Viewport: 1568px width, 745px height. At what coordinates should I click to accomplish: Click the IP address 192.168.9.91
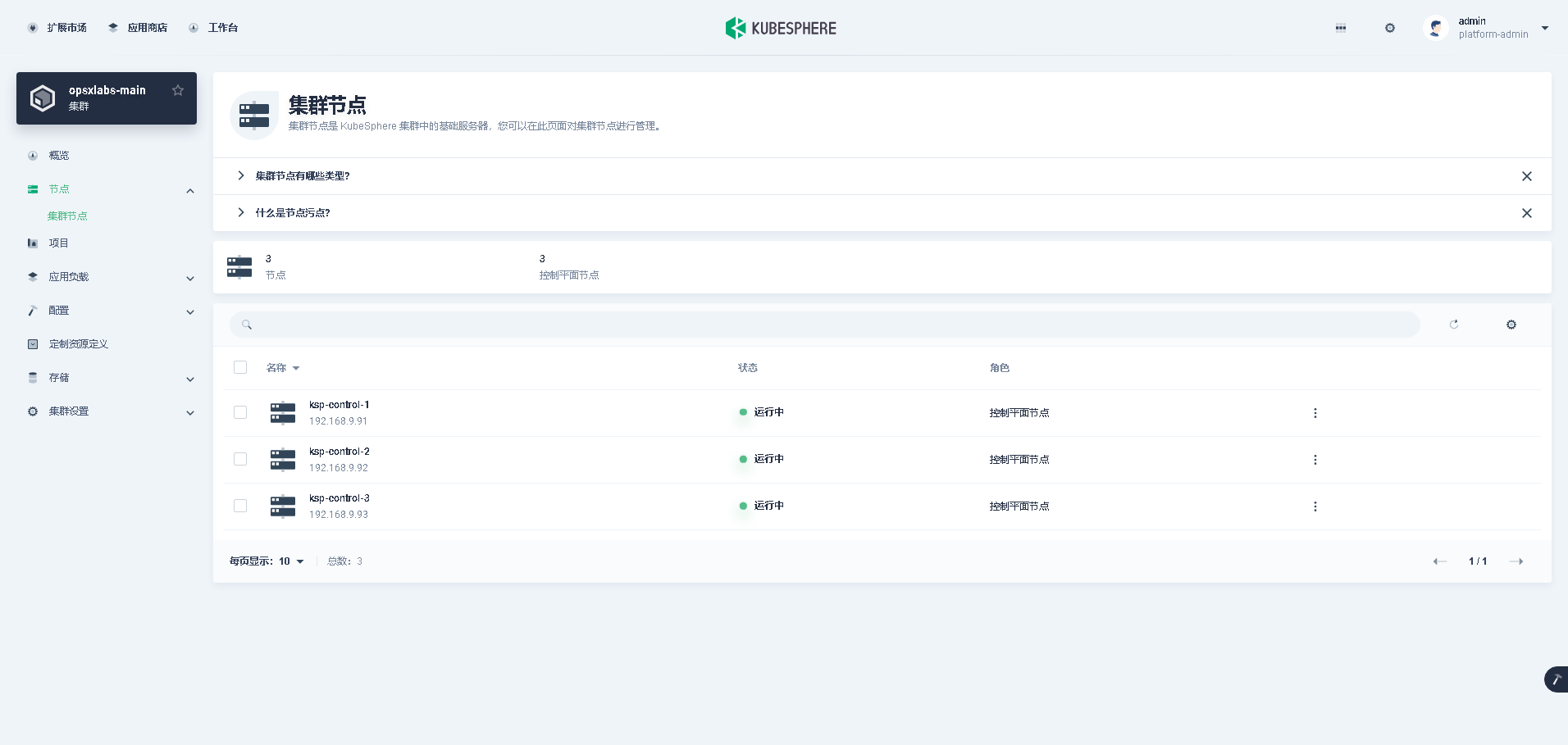pos(339,421)
